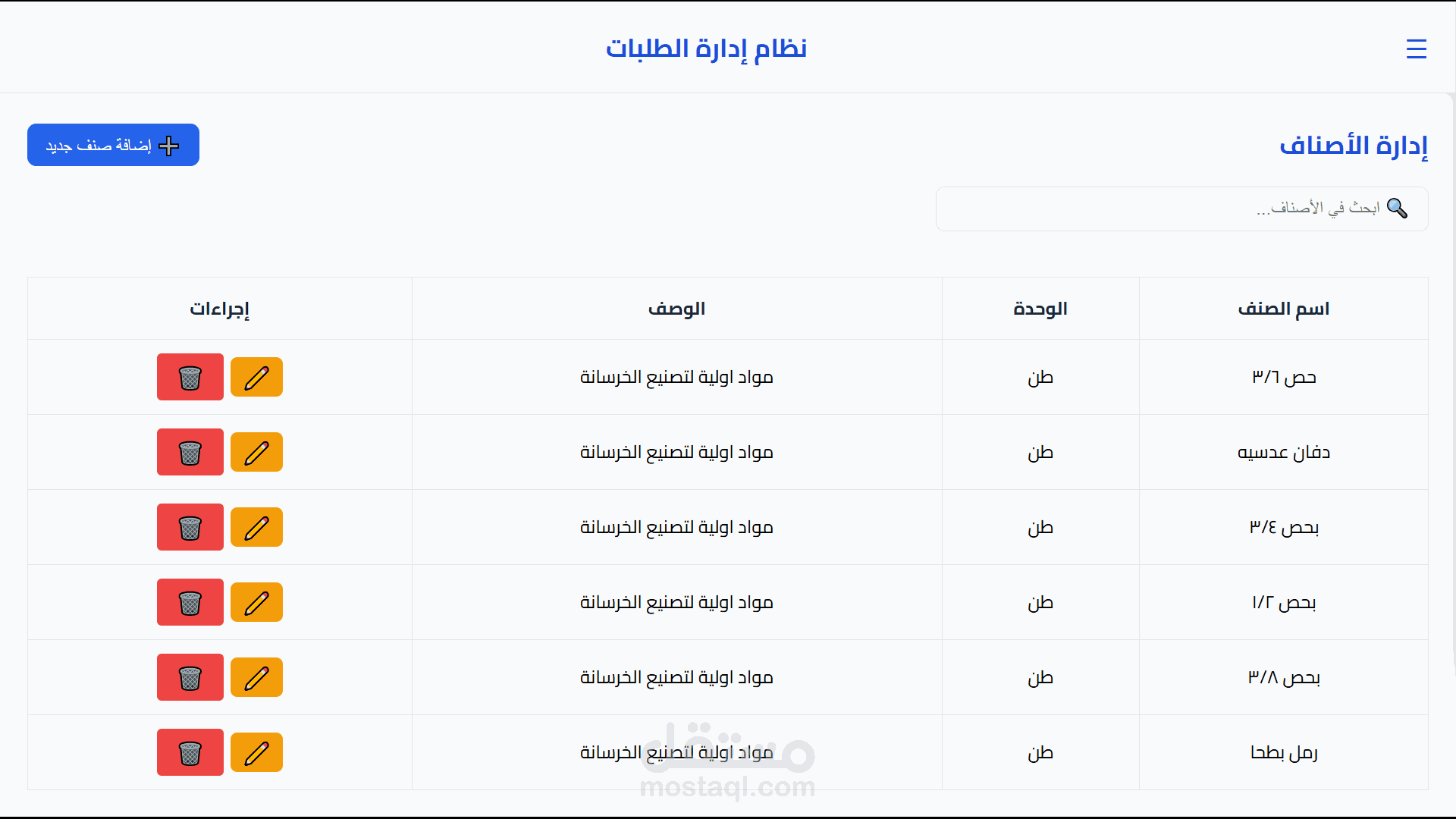The width and height of the screenshot is (1456, 819).
Task: Edit the دفان عدسيه item
Action: (x=256, y=453)
